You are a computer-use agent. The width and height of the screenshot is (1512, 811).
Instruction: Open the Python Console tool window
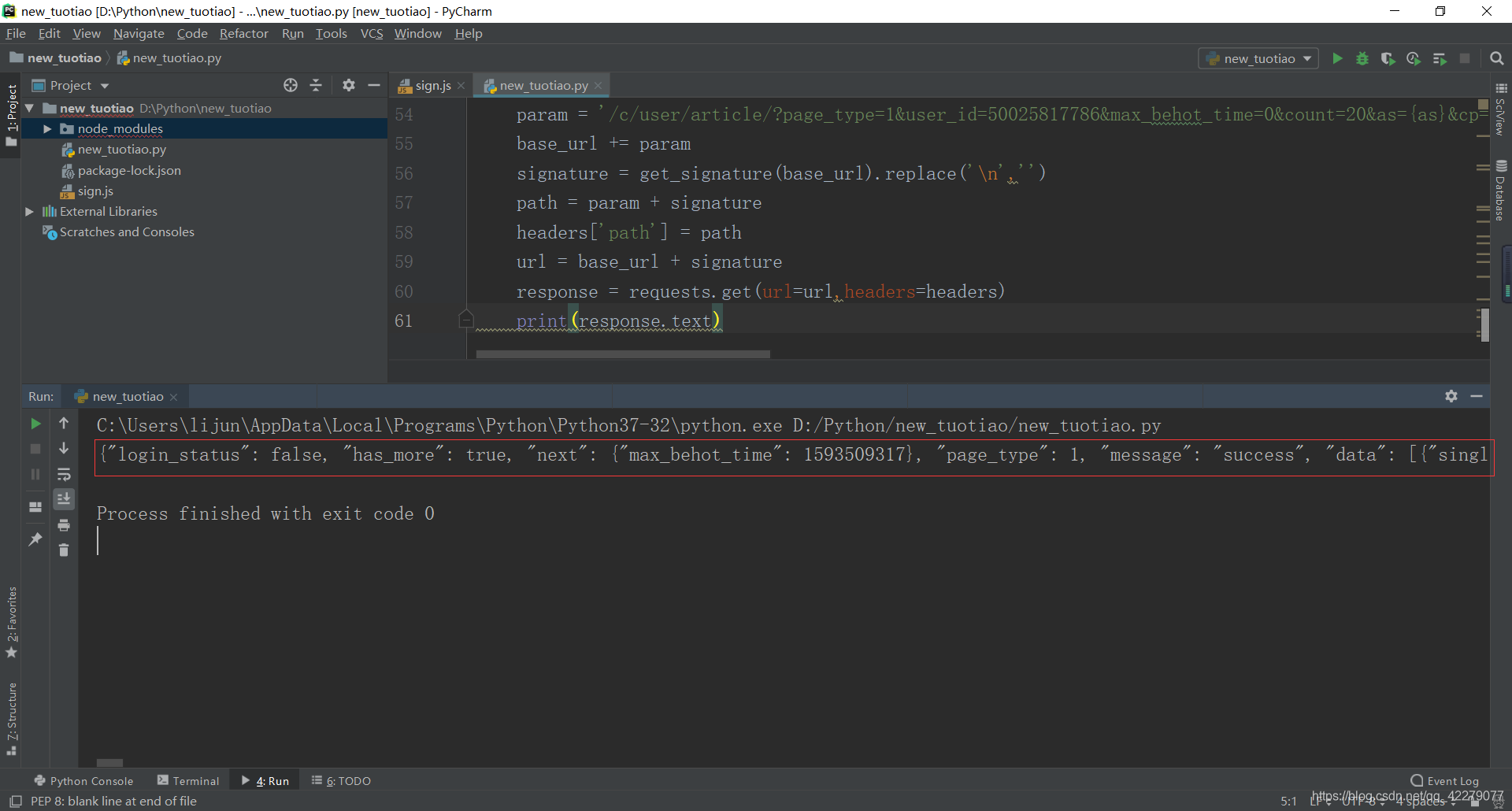pos(83,781)
